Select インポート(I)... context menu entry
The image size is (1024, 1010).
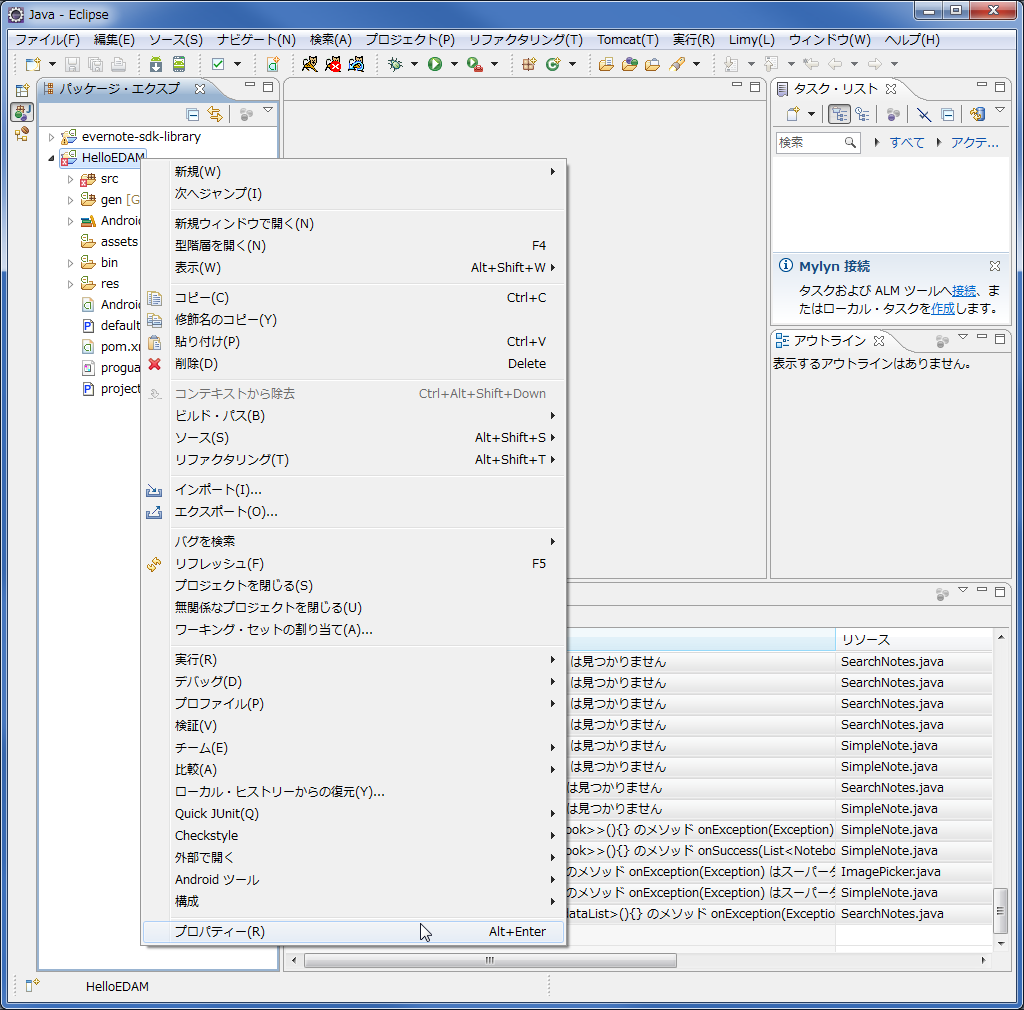(x=353, y=490)
